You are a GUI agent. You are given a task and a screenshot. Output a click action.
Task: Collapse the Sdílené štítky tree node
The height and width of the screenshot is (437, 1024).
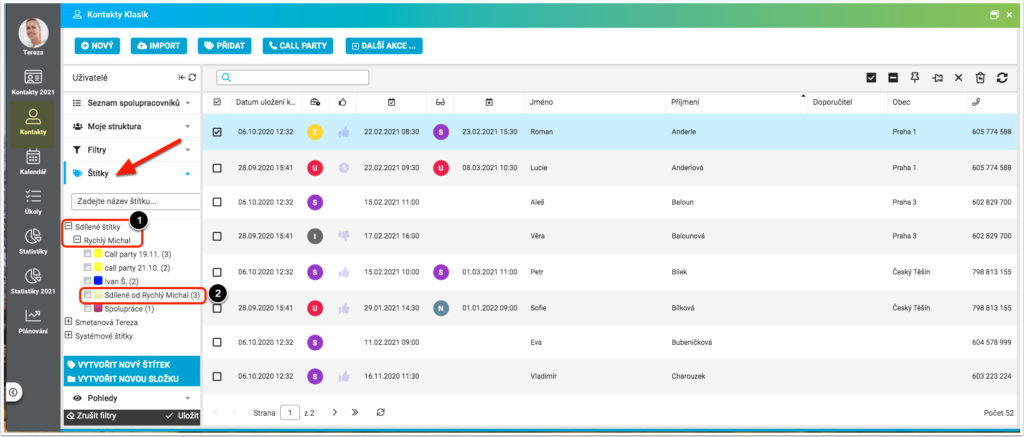[x=69, y=227]
